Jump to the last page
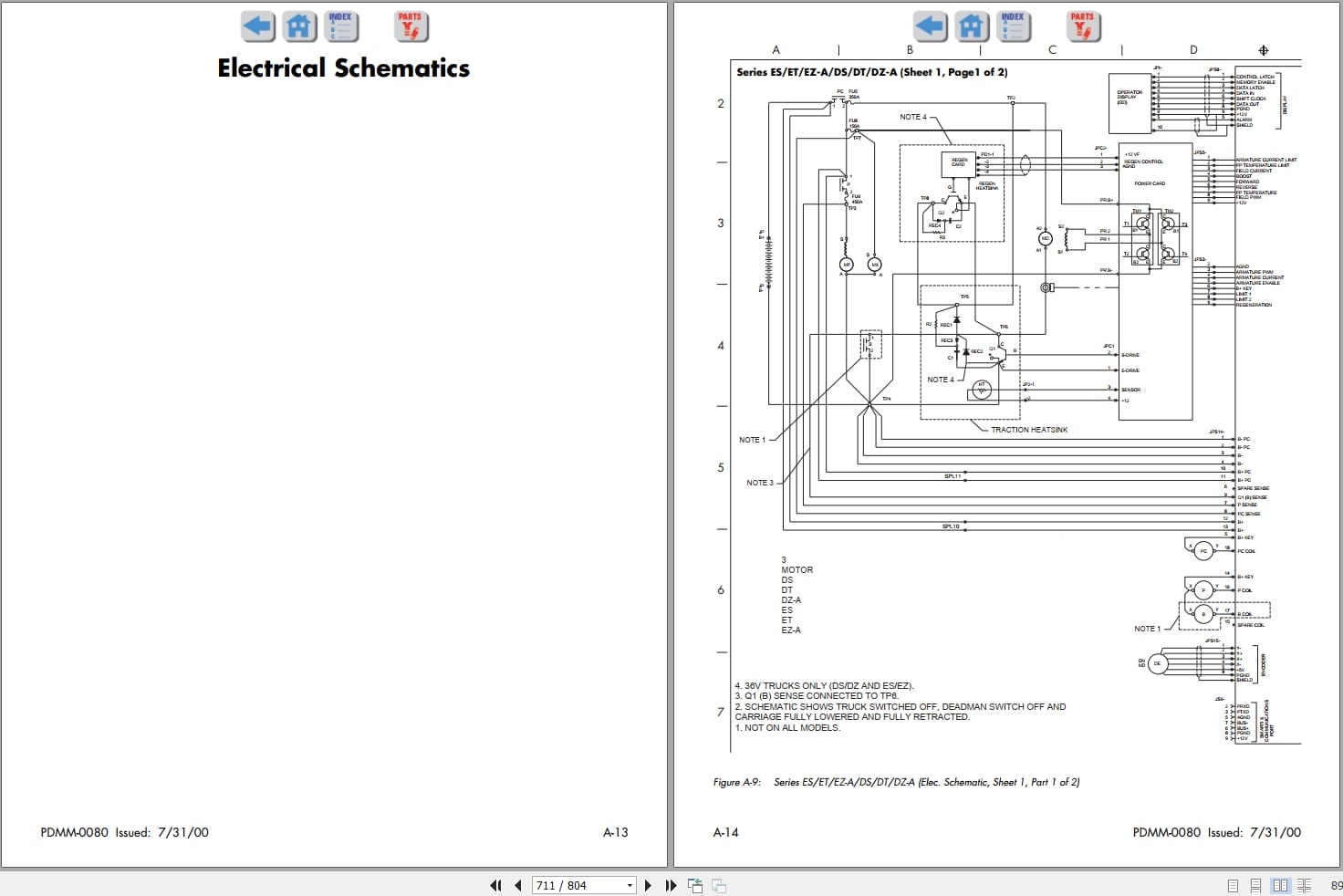1343x896 pixels. (x=671, y=885)
